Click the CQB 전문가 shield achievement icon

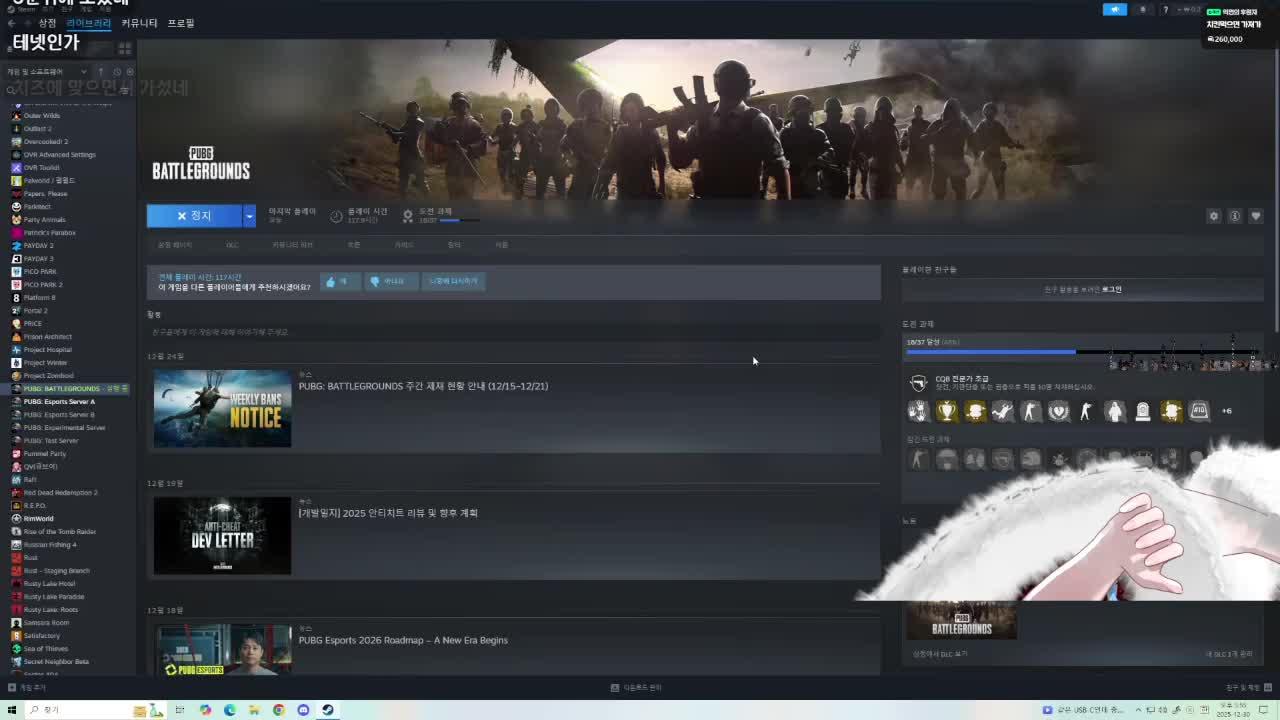[x=918, y=382]
